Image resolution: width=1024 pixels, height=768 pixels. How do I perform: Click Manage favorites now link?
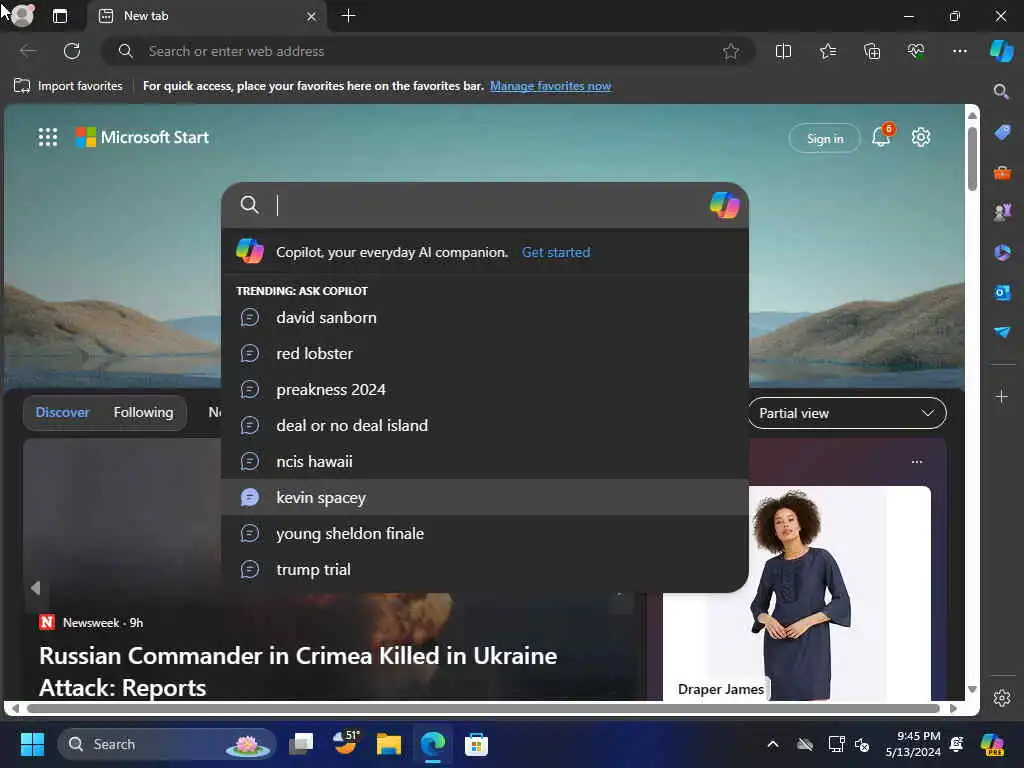click(551, 86)
